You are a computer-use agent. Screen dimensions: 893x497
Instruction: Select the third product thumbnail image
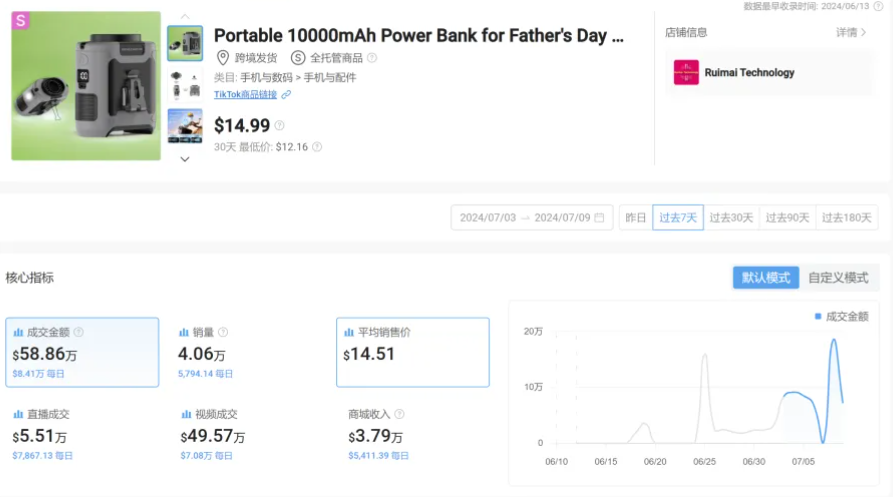point(185,125)
